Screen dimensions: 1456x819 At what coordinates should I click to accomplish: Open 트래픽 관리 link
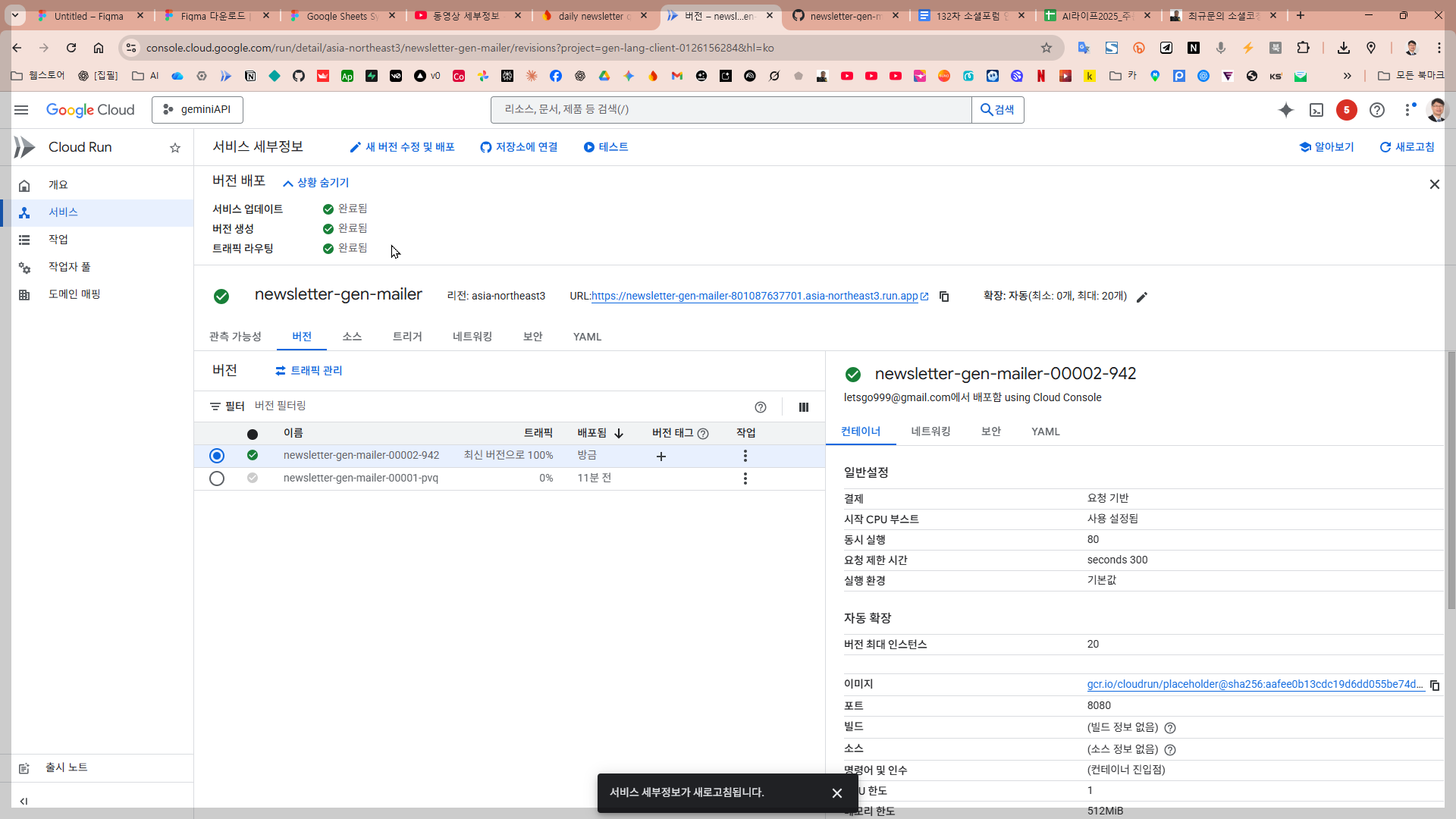click(309, 371)
